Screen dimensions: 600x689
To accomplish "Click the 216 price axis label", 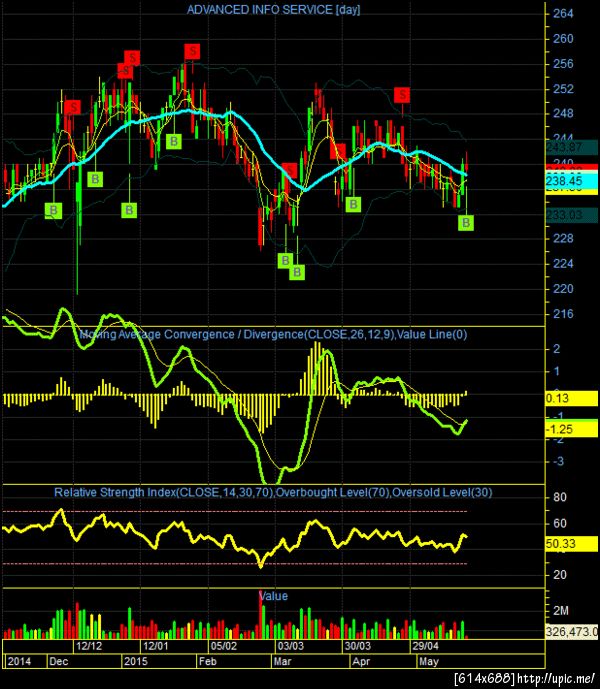I will 563,314.
